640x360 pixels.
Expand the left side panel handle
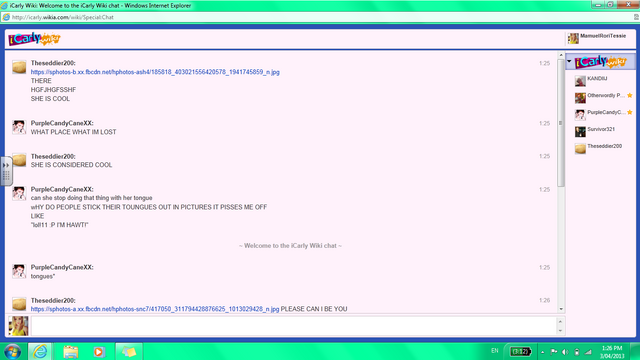6,171
